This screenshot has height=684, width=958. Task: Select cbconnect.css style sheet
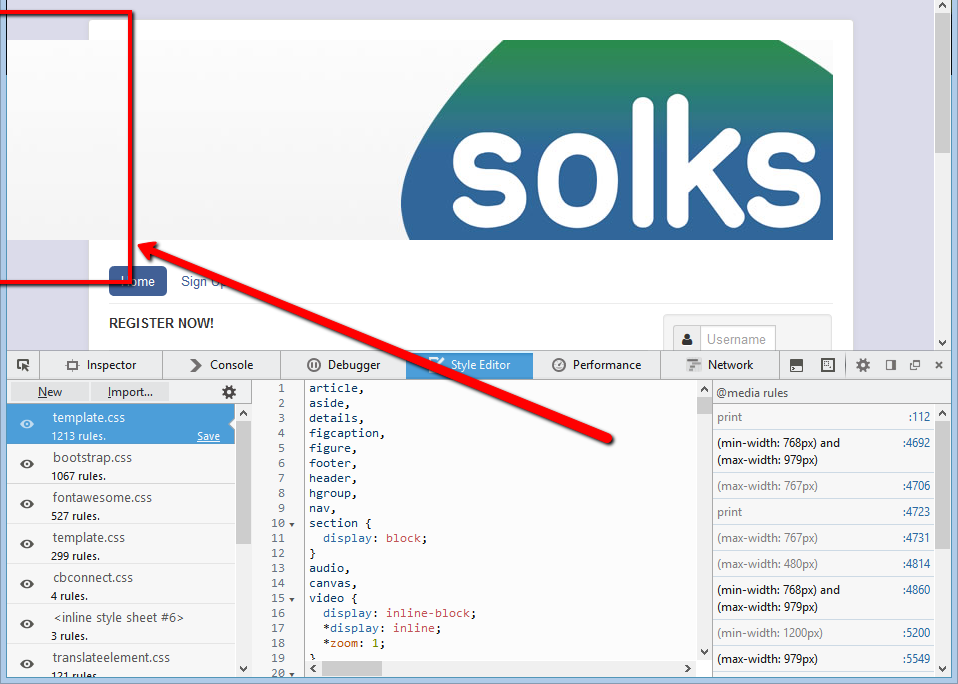[x=120, y=584]
